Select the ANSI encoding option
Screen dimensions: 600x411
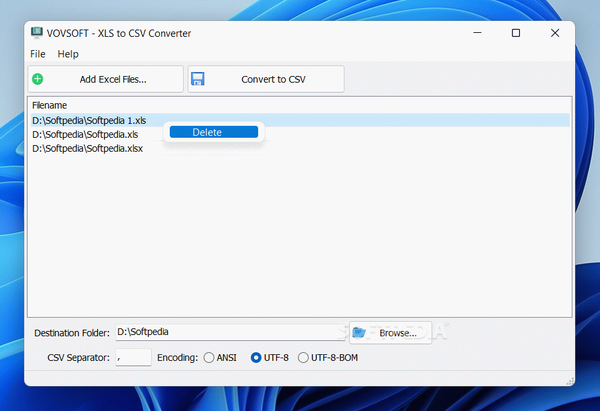coord(220,358)
